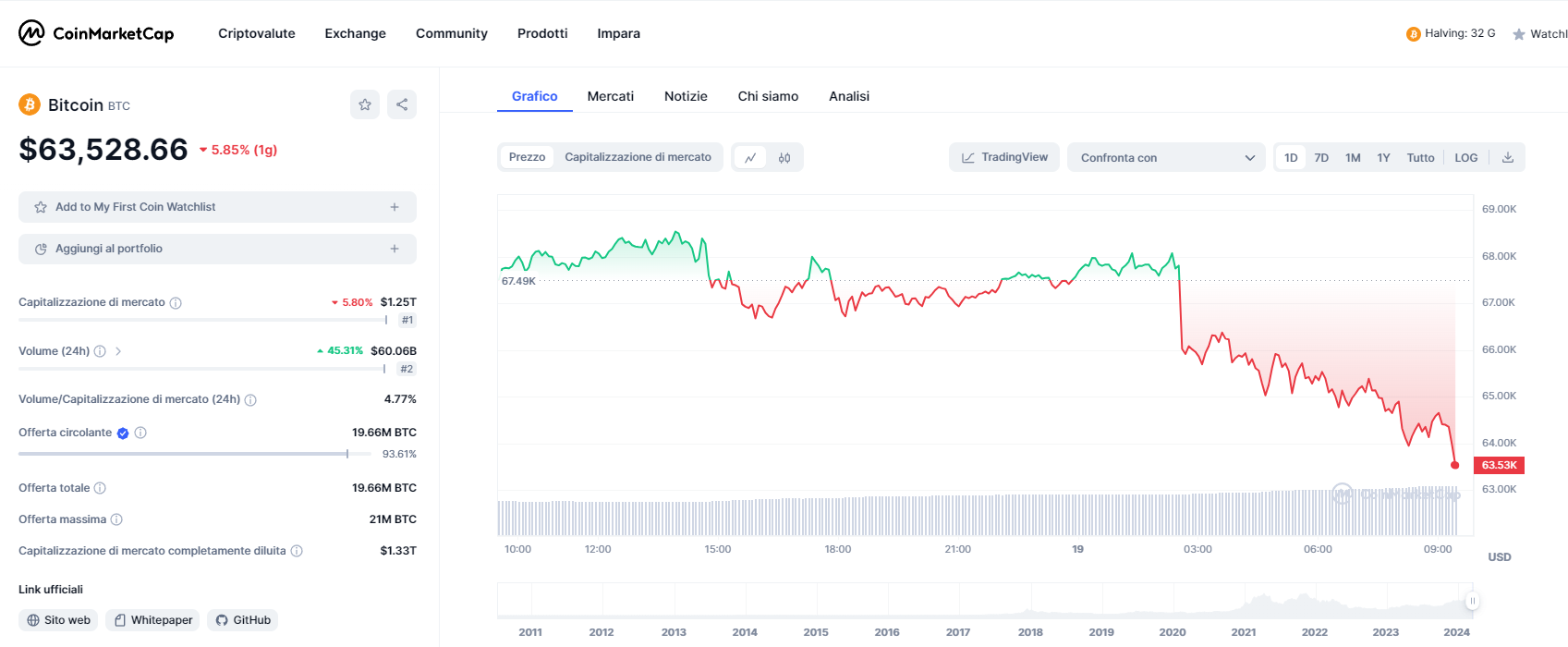The width and height of the screenshot is (1568, 647).
Task: Show info for Capitalizzazione di mercato
Action: [x=176, y=303]
